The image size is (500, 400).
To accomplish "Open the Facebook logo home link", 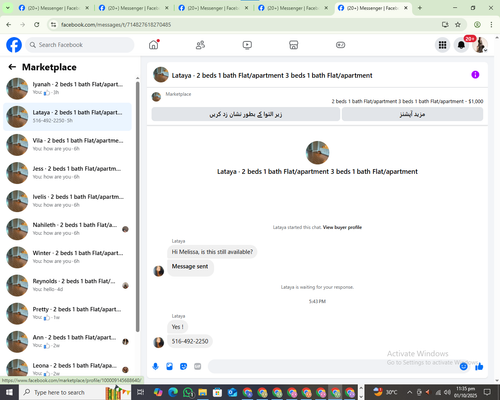I will tap(14, 45).
